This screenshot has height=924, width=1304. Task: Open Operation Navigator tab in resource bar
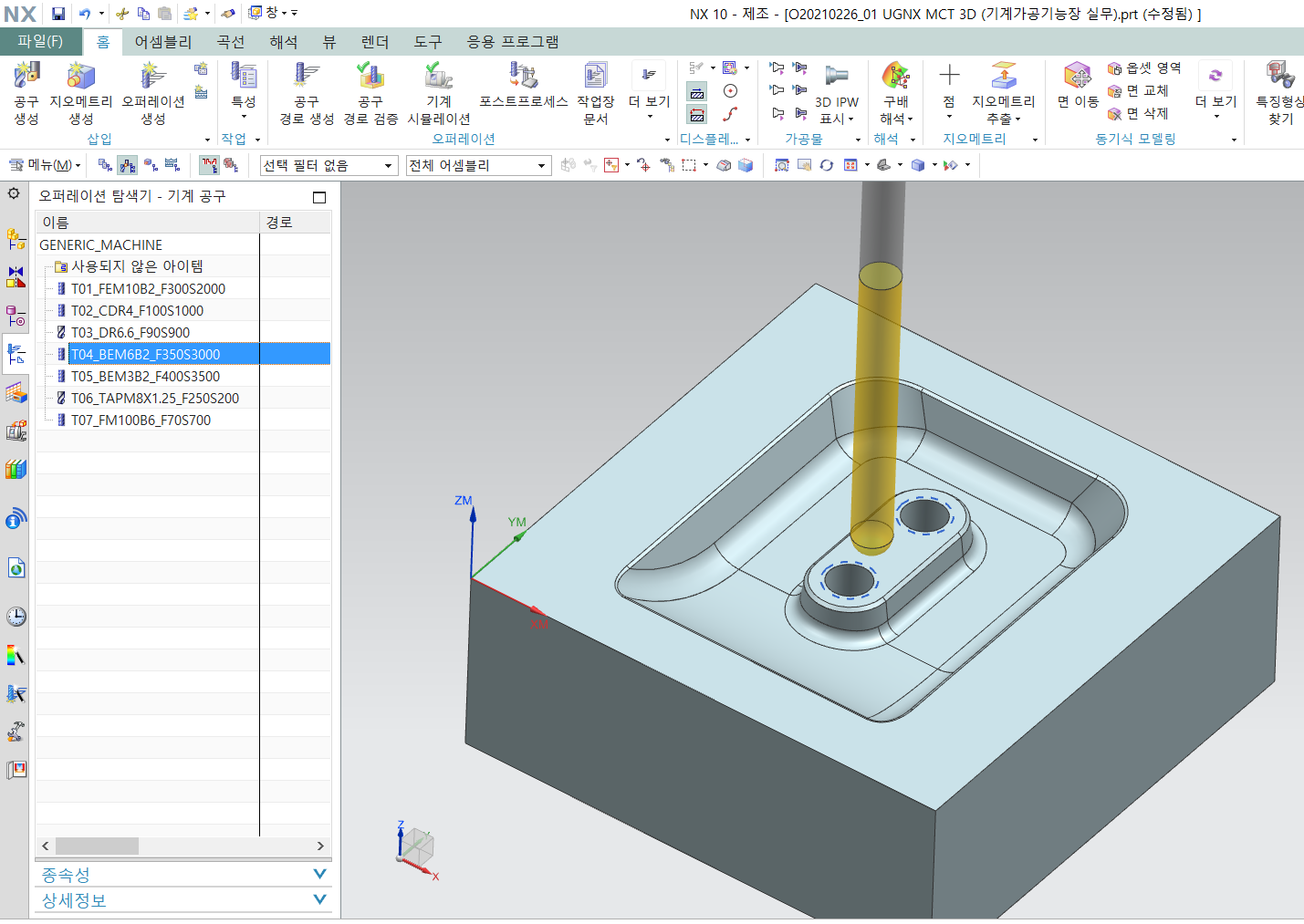16,354
